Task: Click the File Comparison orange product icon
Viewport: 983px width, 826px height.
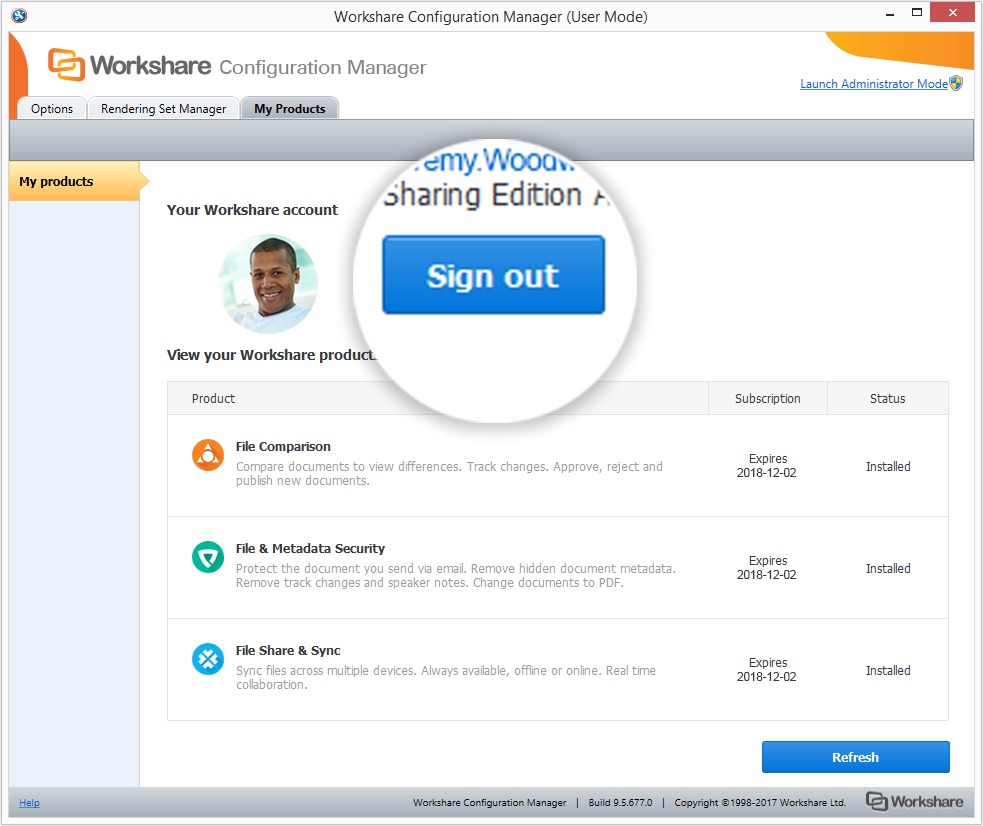Action: click(x=208, y=456)
